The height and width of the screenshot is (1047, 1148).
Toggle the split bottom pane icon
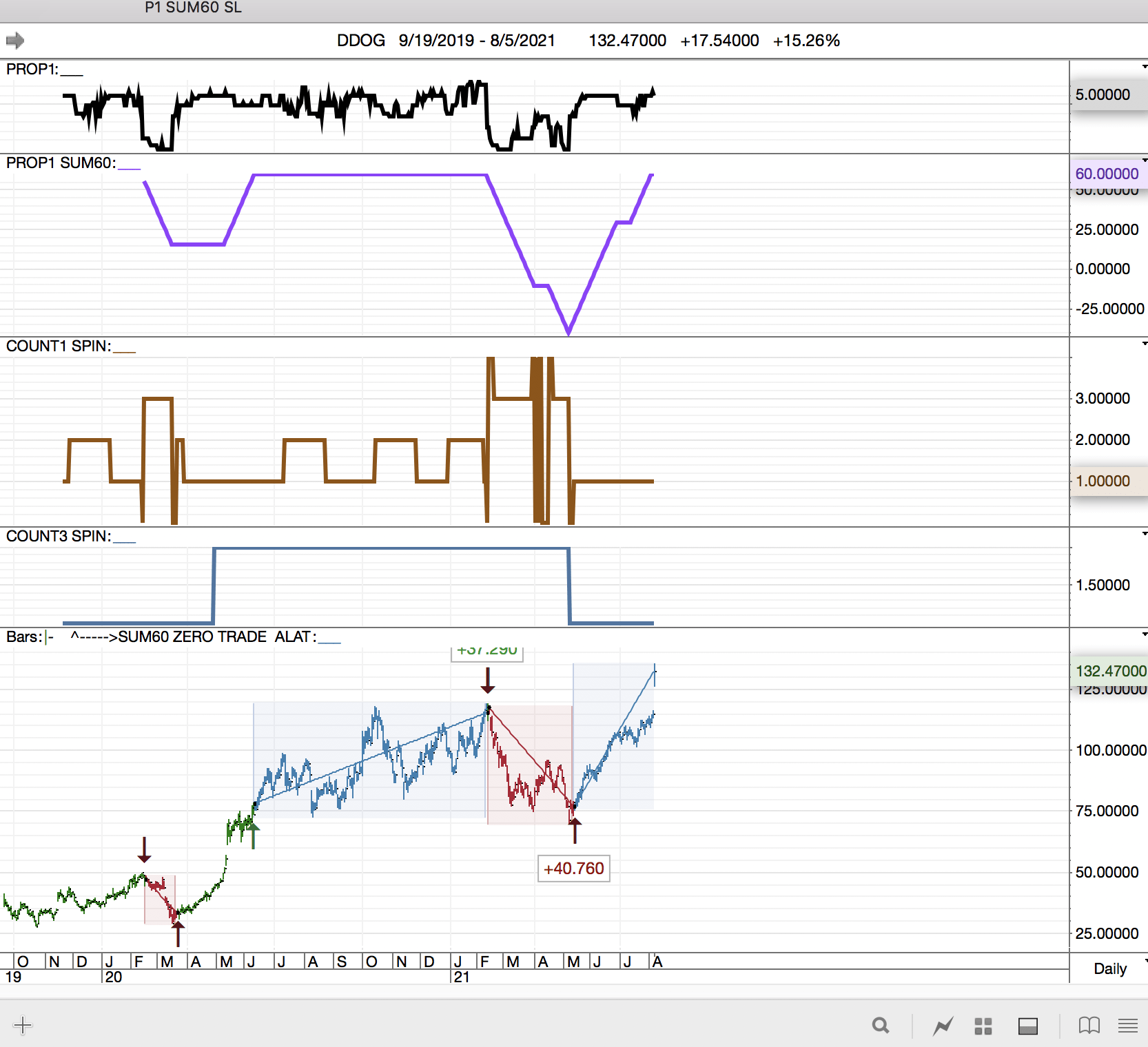coord(1027,1026)
